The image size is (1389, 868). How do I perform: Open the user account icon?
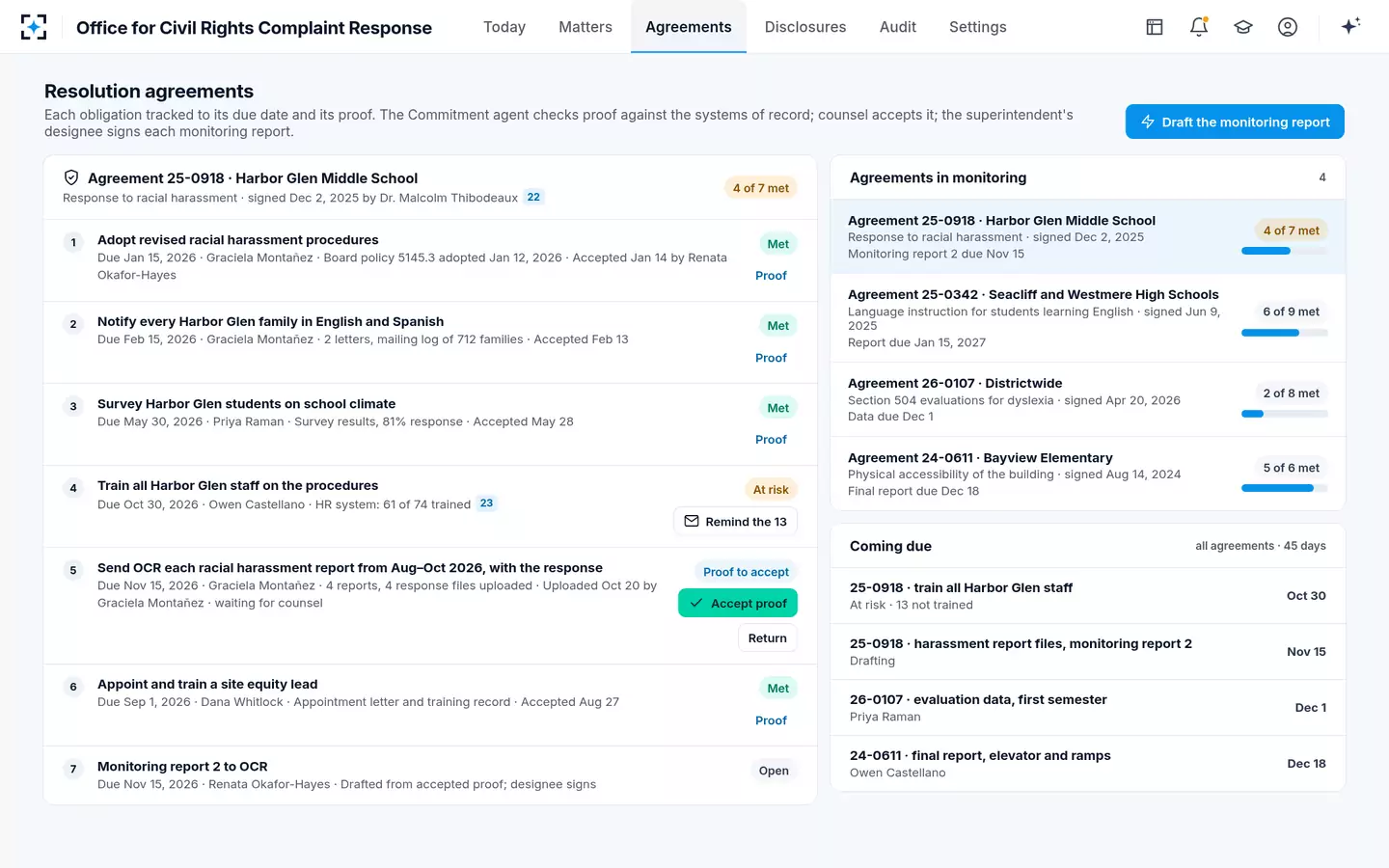coord(1288,27)
